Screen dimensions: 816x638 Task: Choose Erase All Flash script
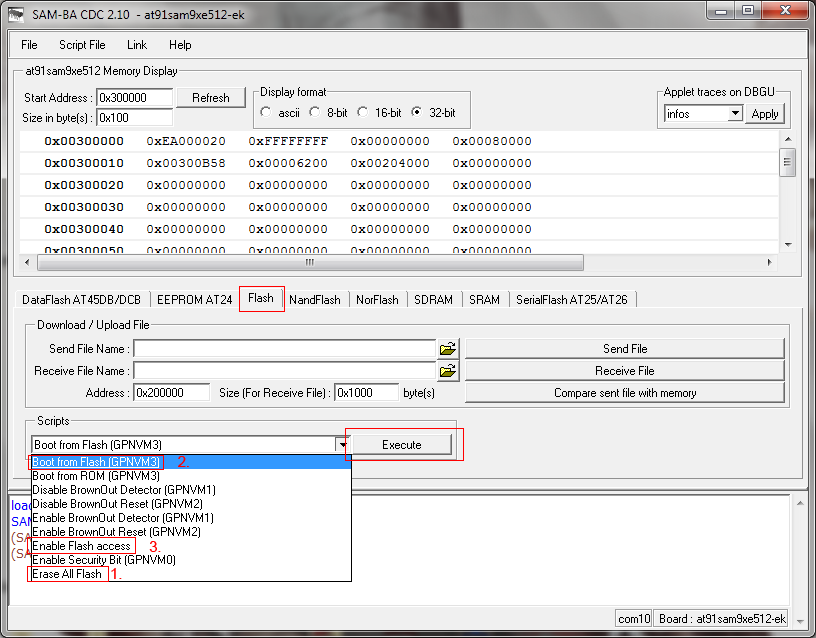coord(191,574)
